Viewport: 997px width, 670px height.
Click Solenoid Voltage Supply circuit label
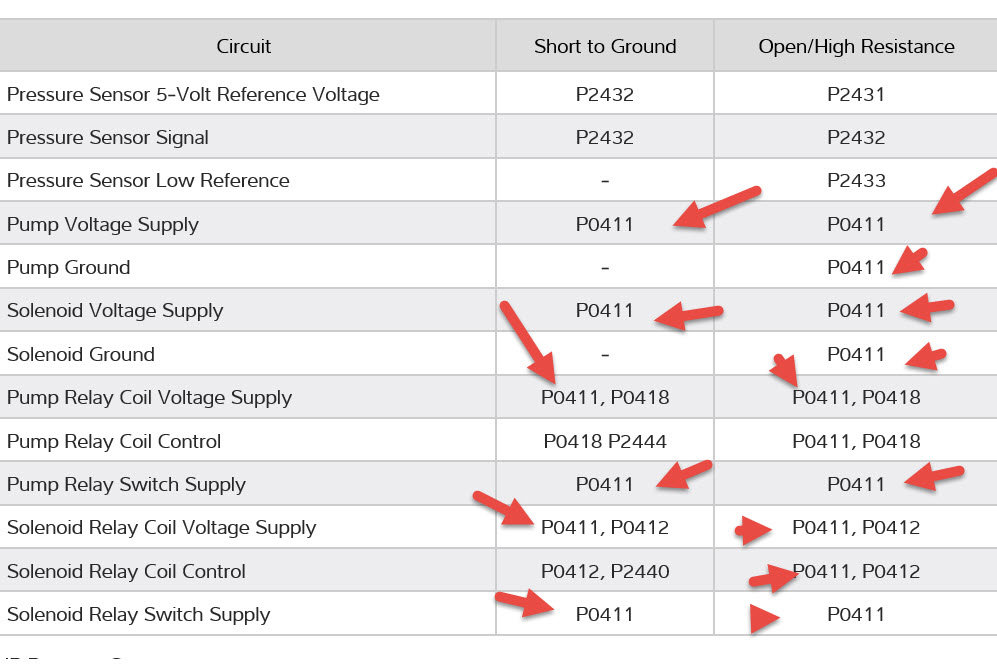(115, 311)
